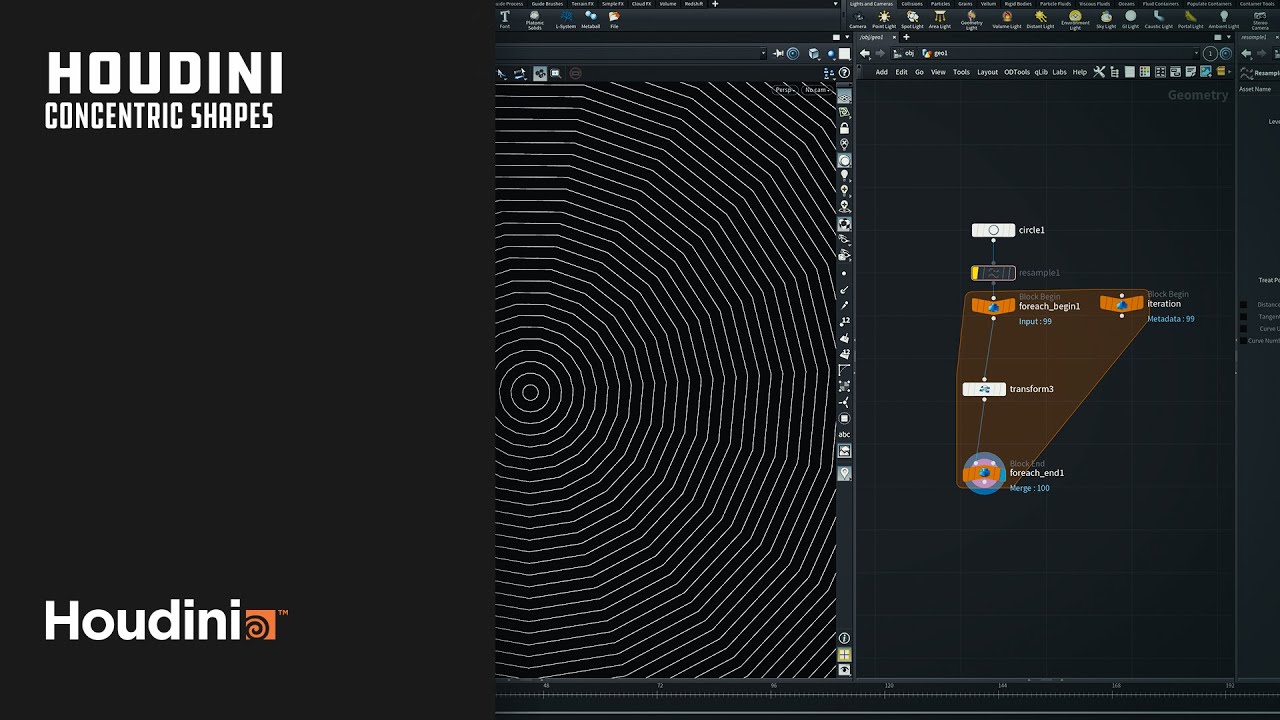Open the Labs menu

click(1059, 72)
